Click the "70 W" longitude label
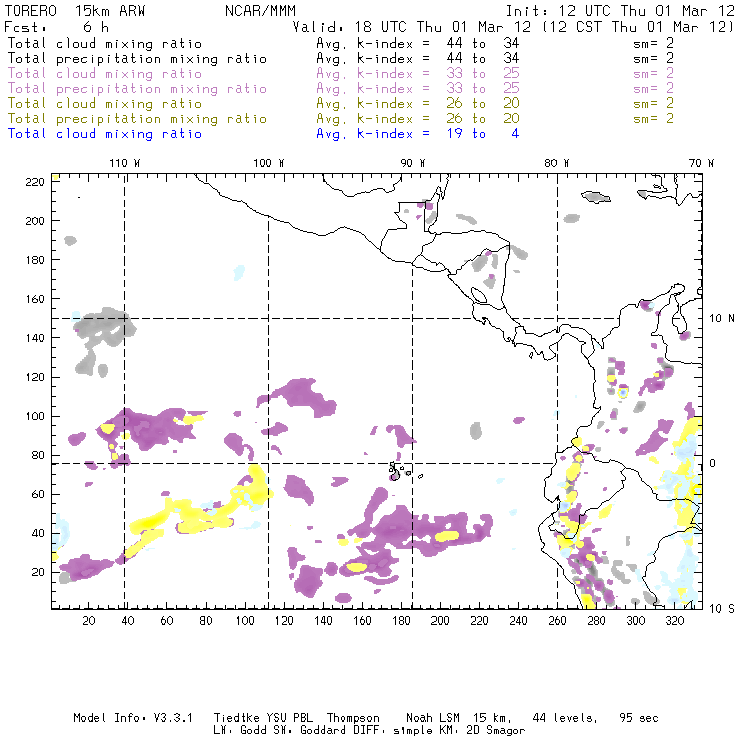Image resolution: width=740 pixels, height=740 pixels. pos(701,163)
